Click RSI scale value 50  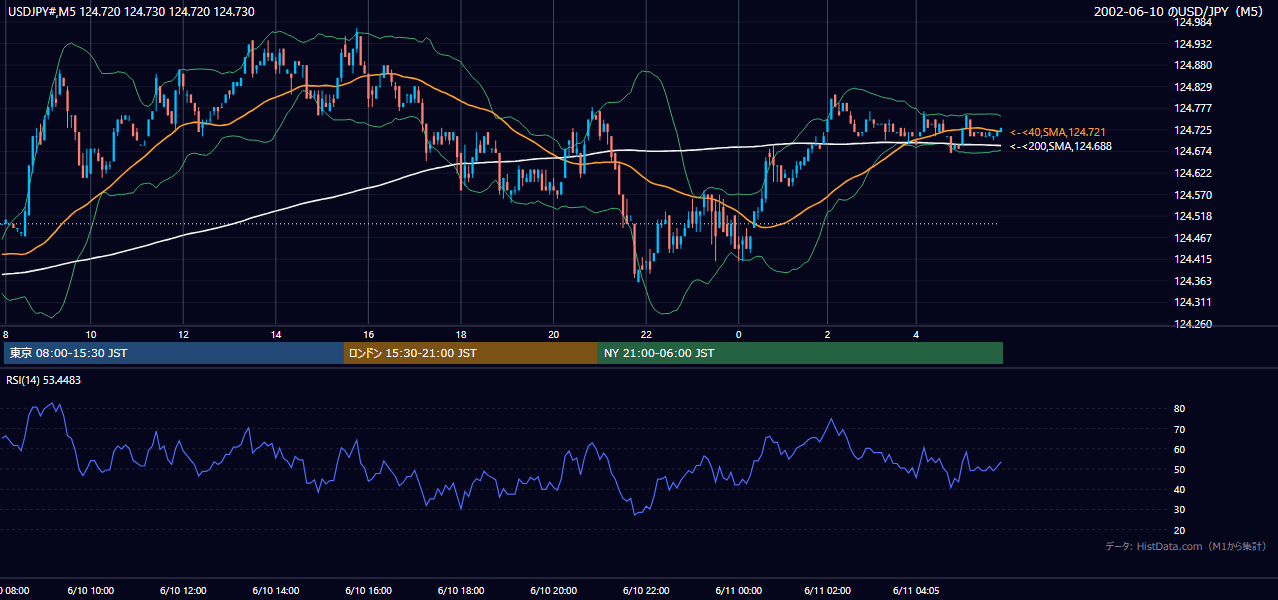click(x=1180, y=470)
